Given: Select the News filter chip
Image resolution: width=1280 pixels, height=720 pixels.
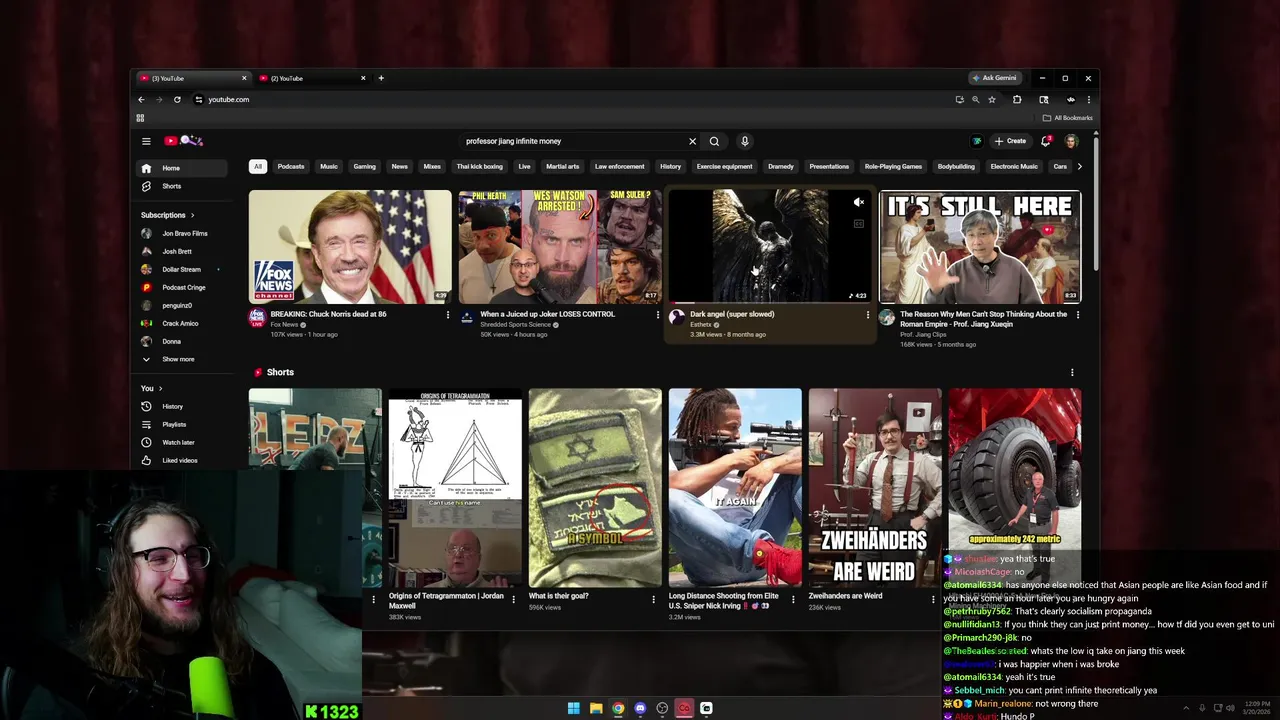Looking at the screenshot, I should (400, 167).
